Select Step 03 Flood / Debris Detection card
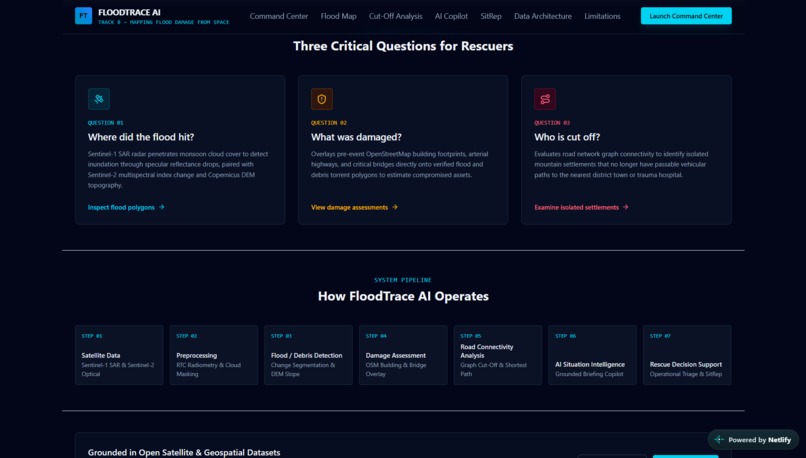This screenshot has width=806, height=458. click(308, 355)
